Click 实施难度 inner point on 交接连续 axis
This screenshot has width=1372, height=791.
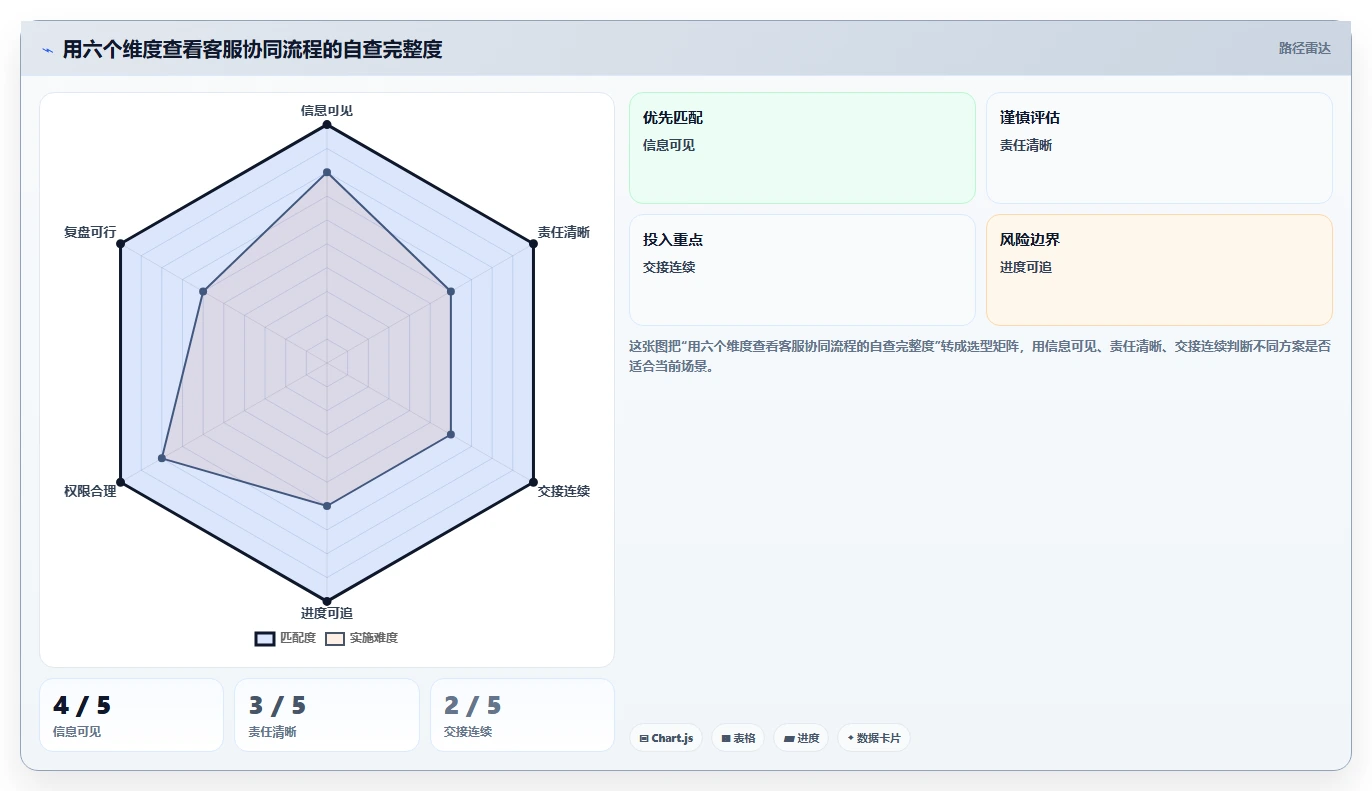[451, 434]
